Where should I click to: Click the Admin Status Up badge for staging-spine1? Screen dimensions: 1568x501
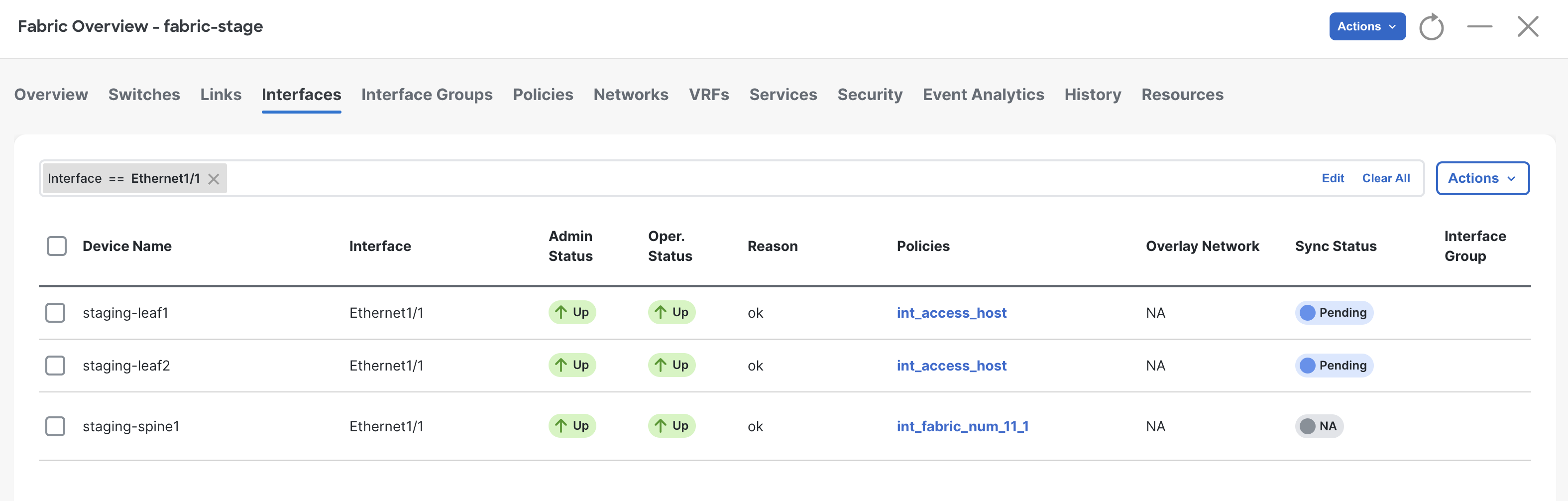[571, 426]
